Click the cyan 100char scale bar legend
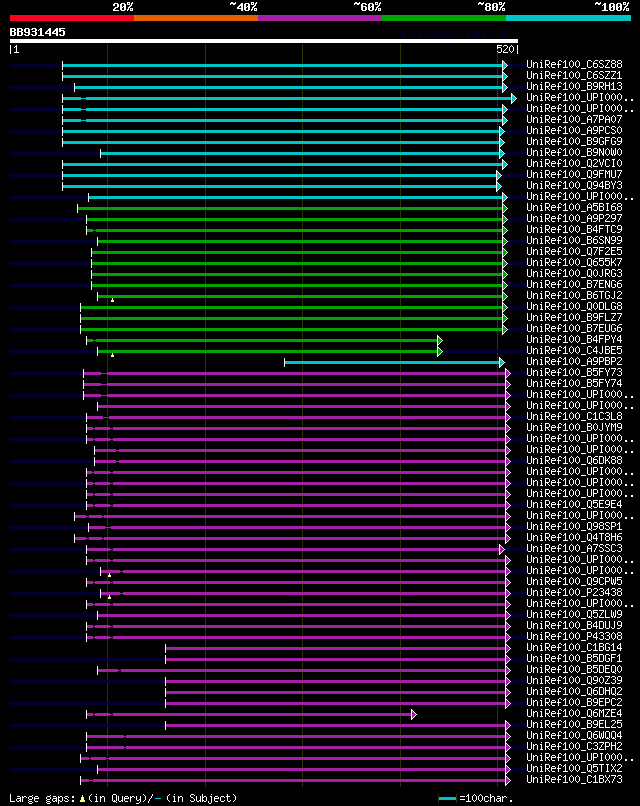This screenshot has width=640, height=806. pyautogui.click(x=447, y=799)
